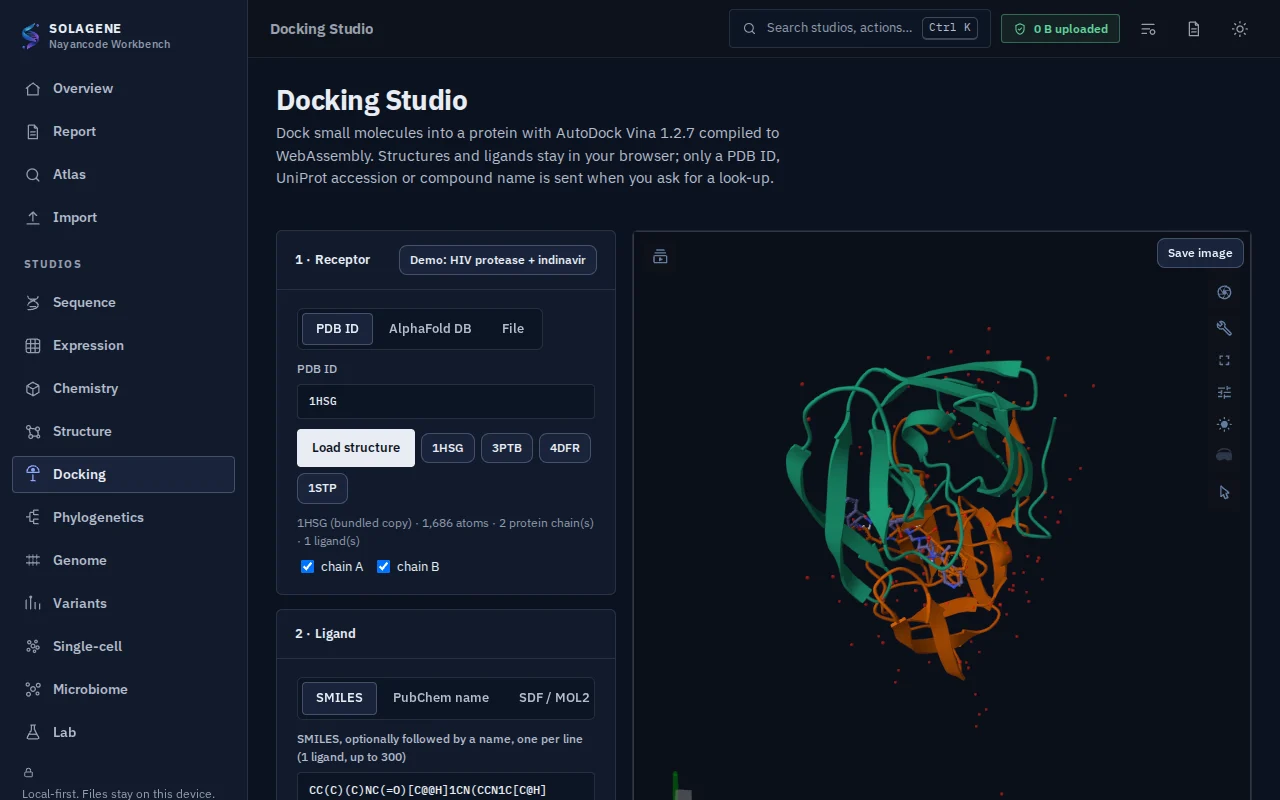Click the 0 B uploaded privacy badge
Viewport: 1280px width, 800px height.
pos(1060,29)
